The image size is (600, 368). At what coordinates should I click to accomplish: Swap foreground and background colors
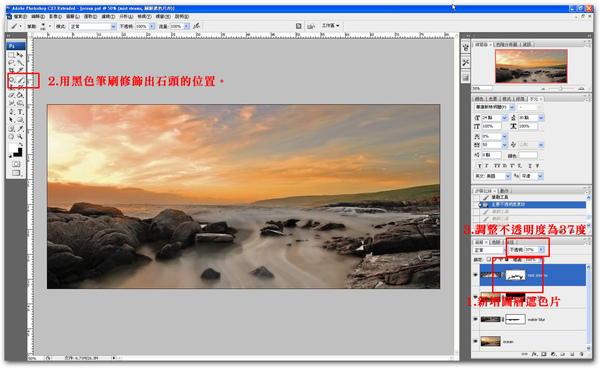pyautogui.click(x=21, y=144)
